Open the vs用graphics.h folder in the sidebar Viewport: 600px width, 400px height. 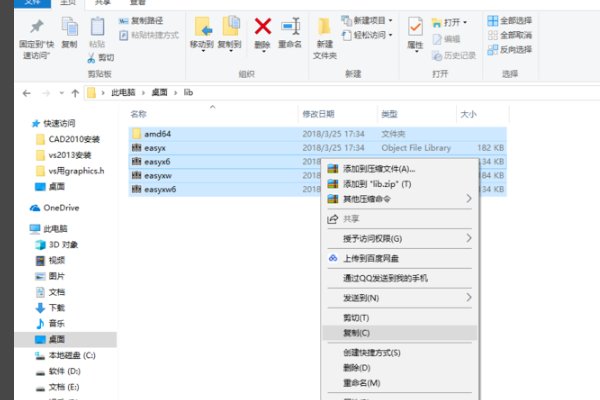click(x=76, y=171)
